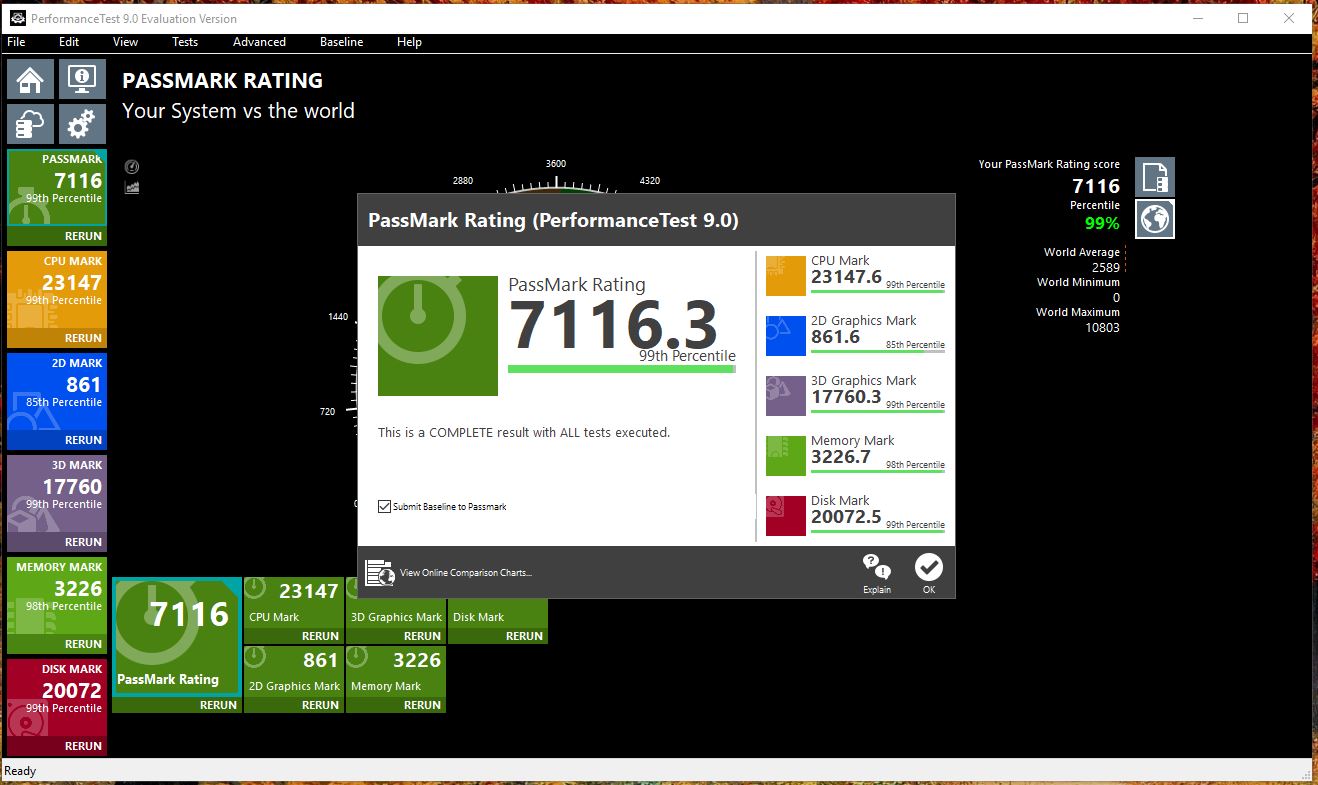Viewport: 1318px width, 785px height.
Task: Select the PassMark 7116 sidebar tile
Action: click(57, 188)
